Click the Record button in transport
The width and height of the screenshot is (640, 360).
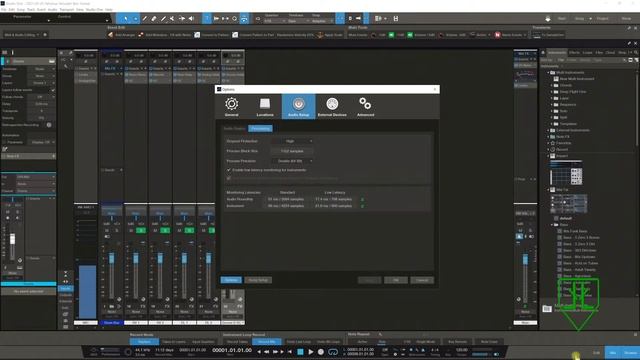[x=321, y=351]
